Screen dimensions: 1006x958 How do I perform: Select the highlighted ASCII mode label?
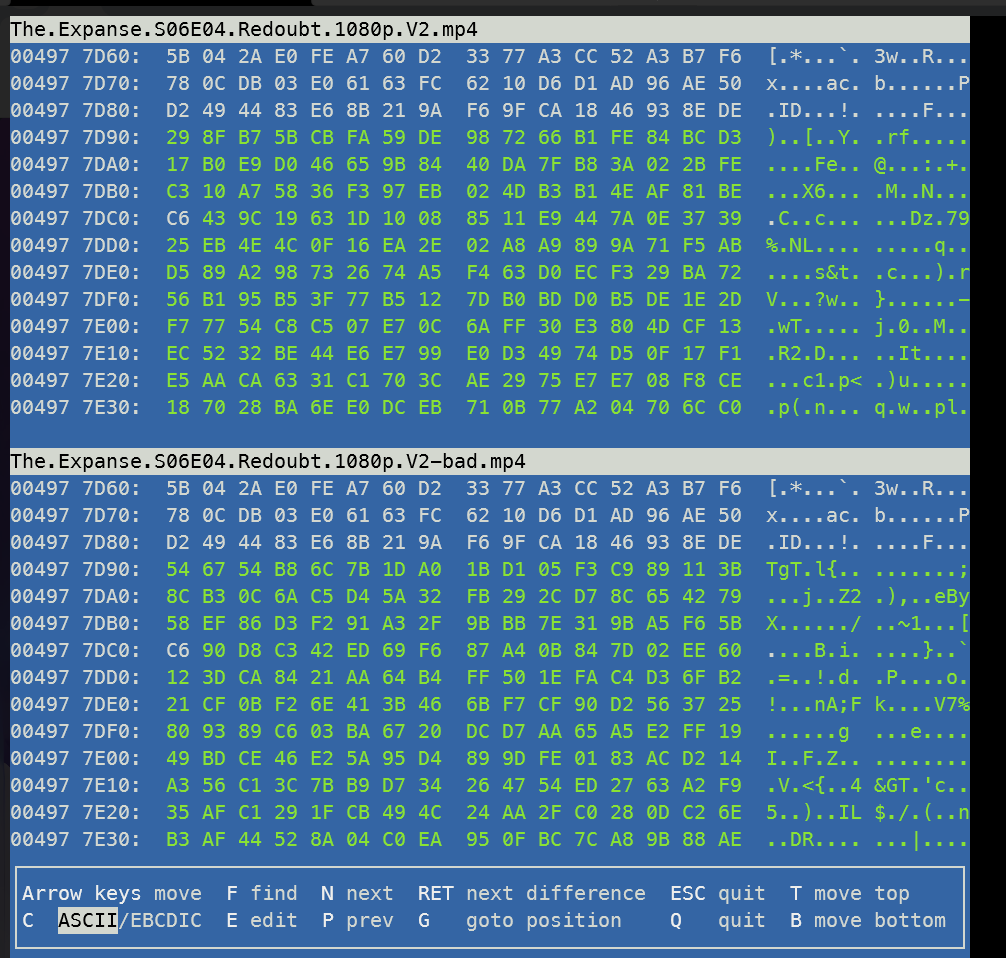pyautogui.click(x=88, y=920)
